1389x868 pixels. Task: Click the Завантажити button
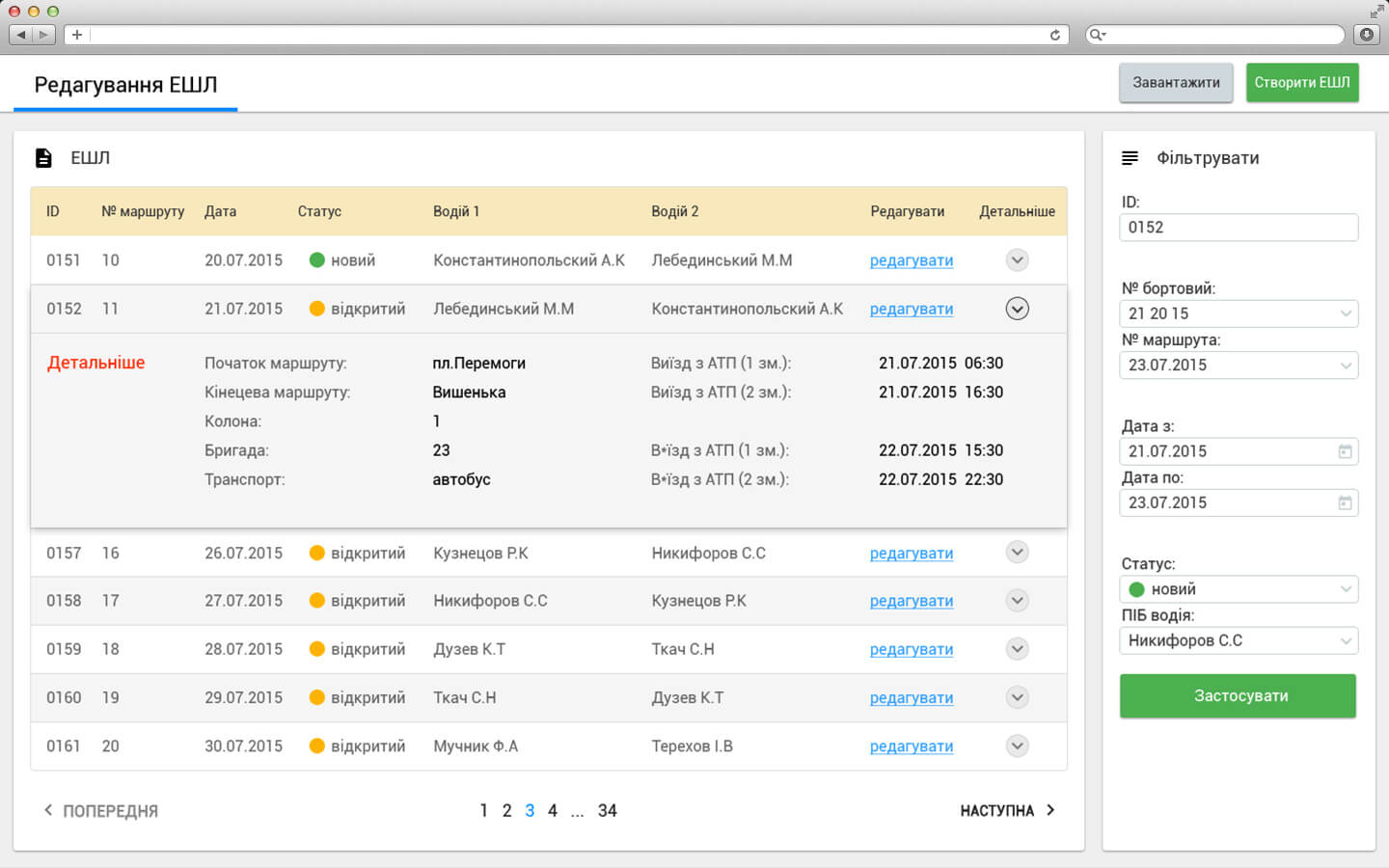[1176, 83]
